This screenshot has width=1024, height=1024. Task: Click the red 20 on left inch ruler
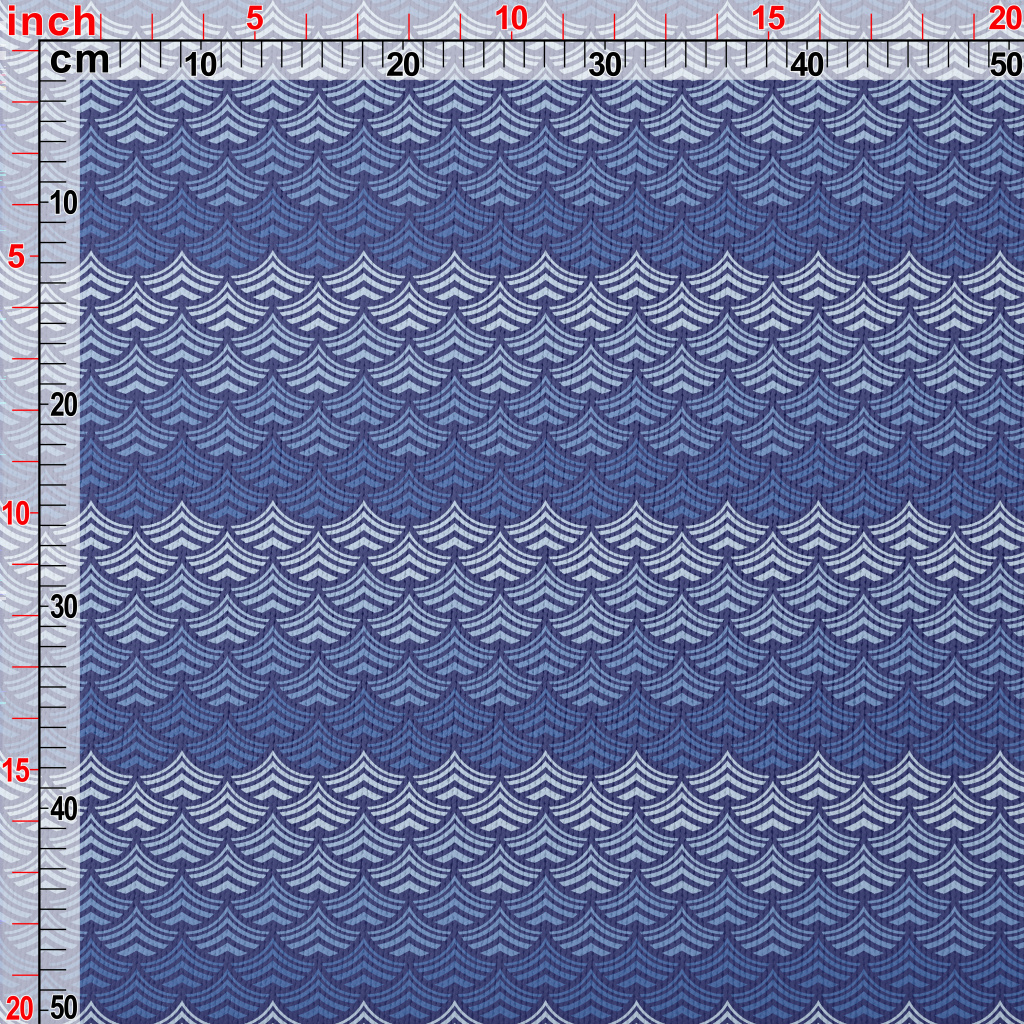click(19, 1007)
